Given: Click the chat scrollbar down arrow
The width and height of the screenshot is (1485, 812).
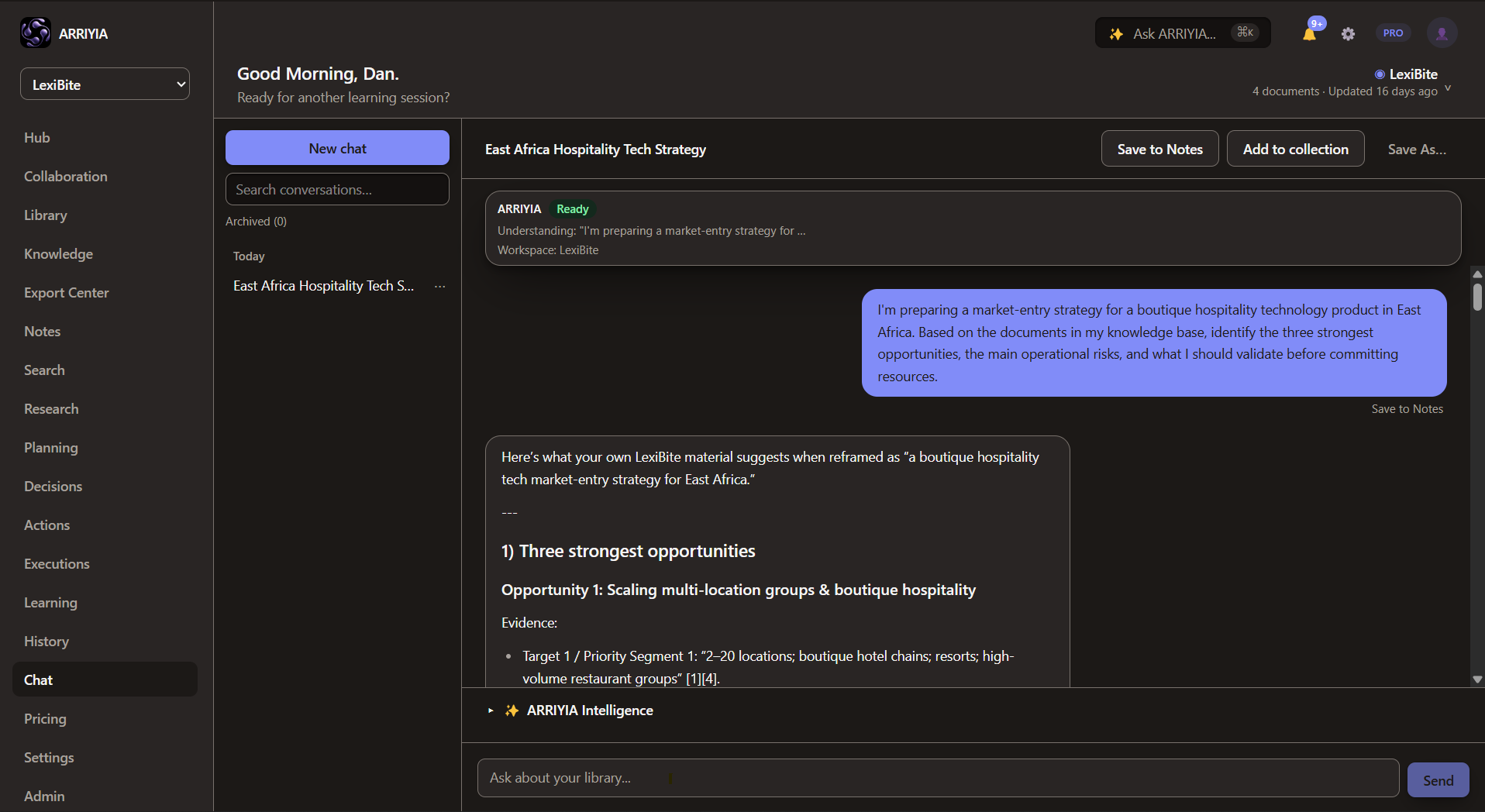Looking at the screenshot, I should click(1477, 680).
